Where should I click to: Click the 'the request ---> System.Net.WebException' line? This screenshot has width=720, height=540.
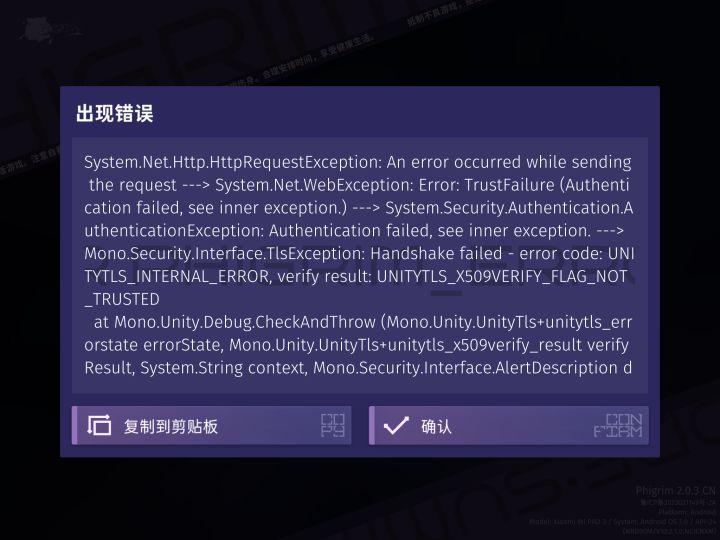[x=359, y=185]
